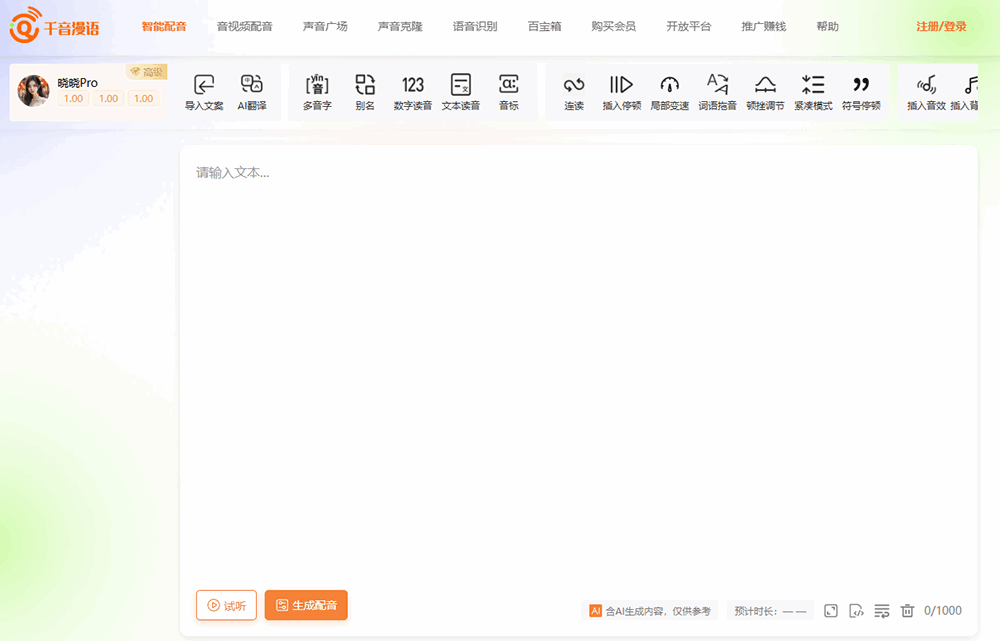Apply the 连读 liaison tool
Screen dimensions: 1000x641
point(574,92)
